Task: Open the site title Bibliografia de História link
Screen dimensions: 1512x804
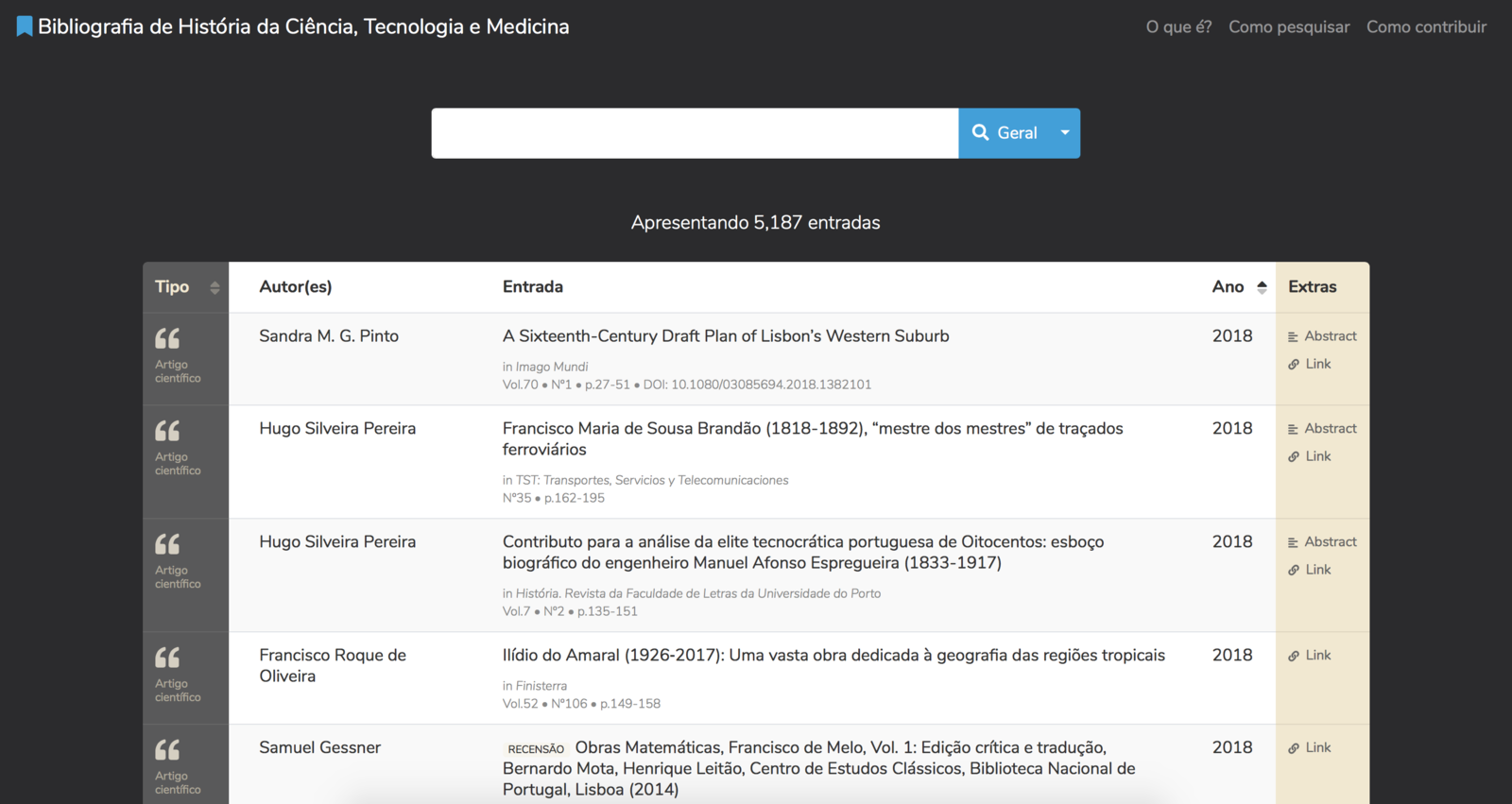Action: [x=303, y=26]
